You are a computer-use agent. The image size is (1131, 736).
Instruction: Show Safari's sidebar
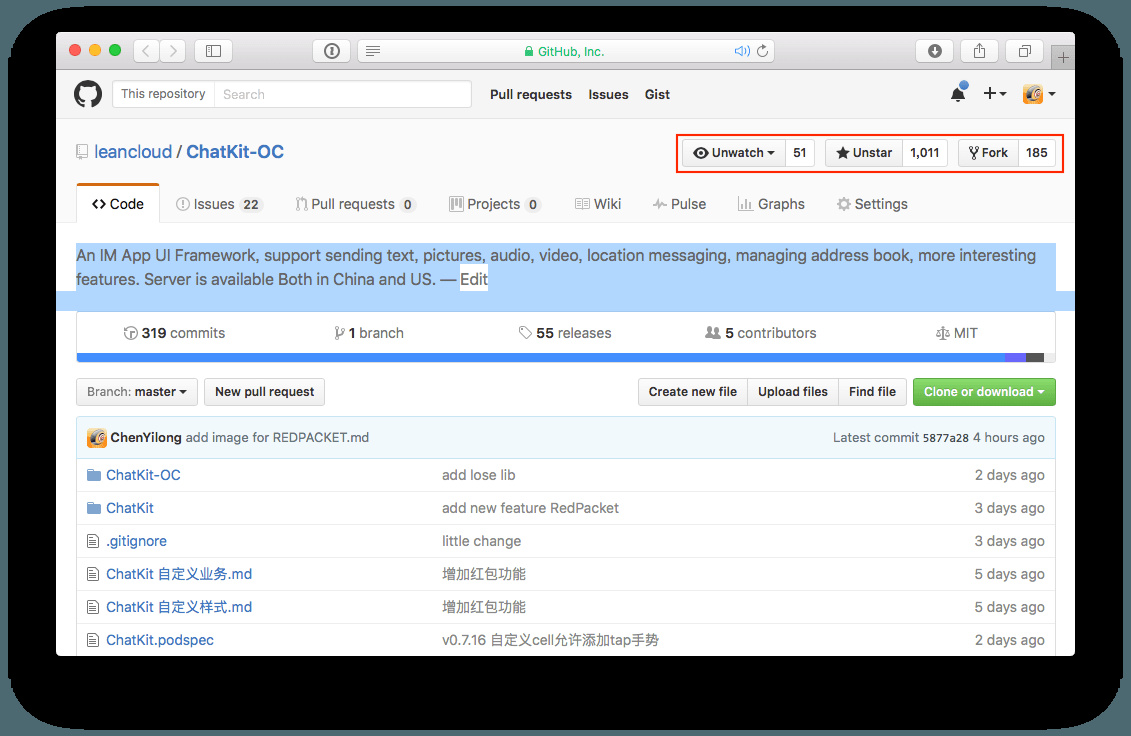[214, 51]
